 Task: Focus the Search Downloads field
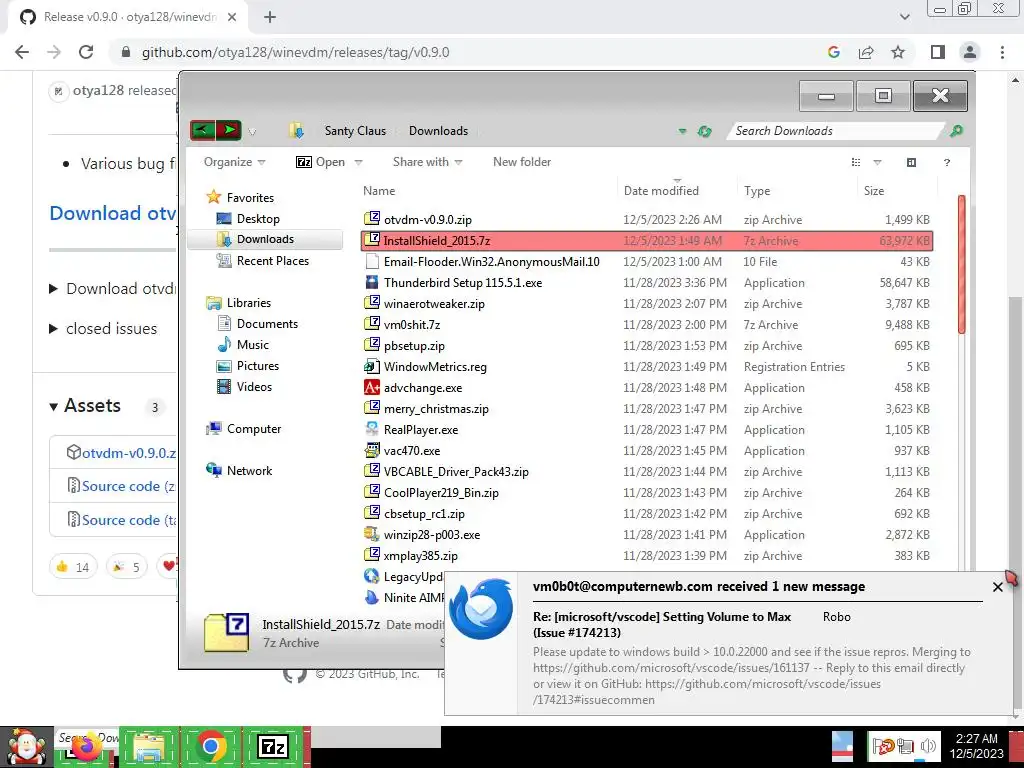(x=836, y=131)
